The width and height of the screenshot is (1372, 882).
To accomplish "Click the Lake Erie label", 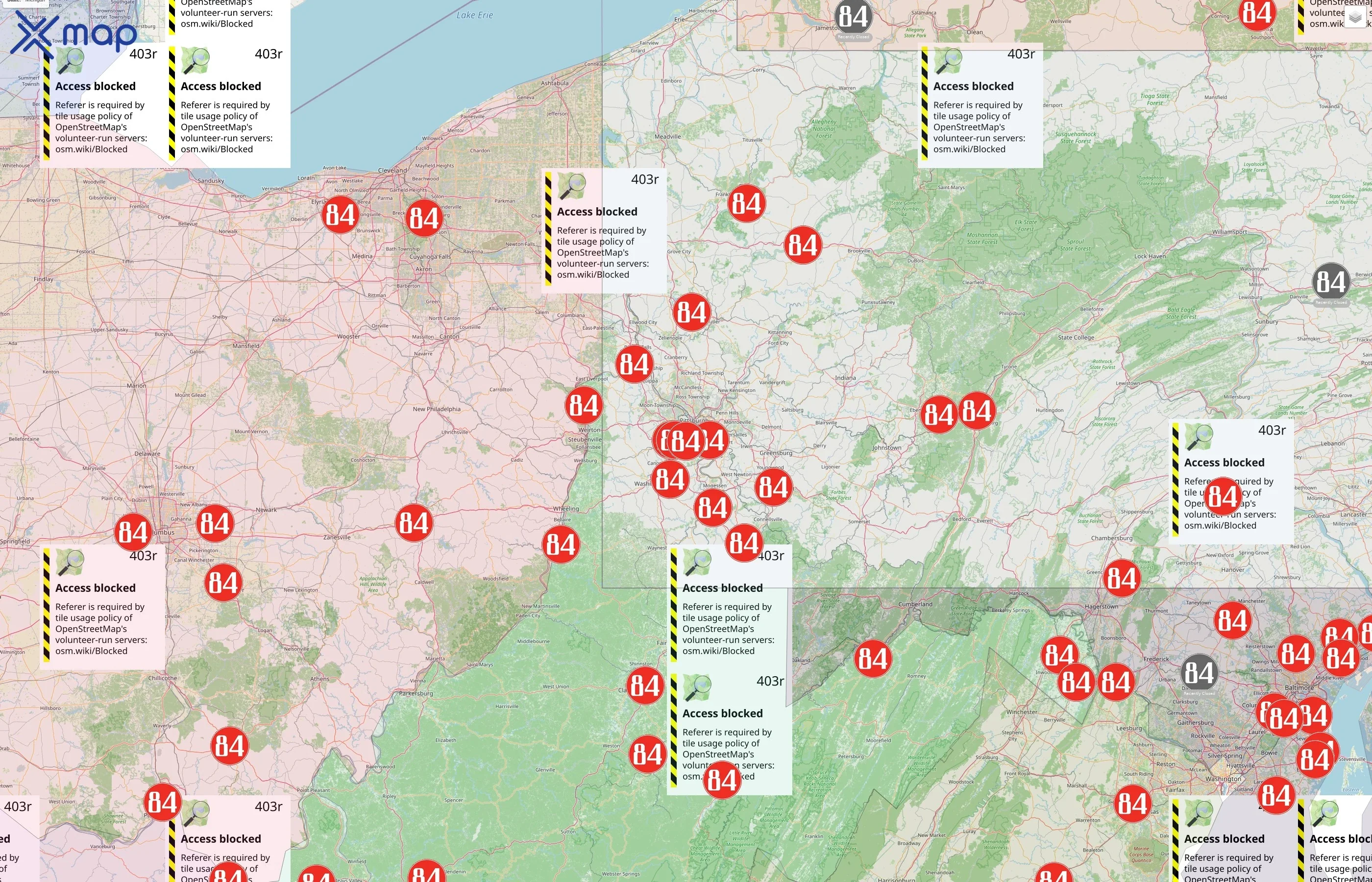I will (475, 16).
